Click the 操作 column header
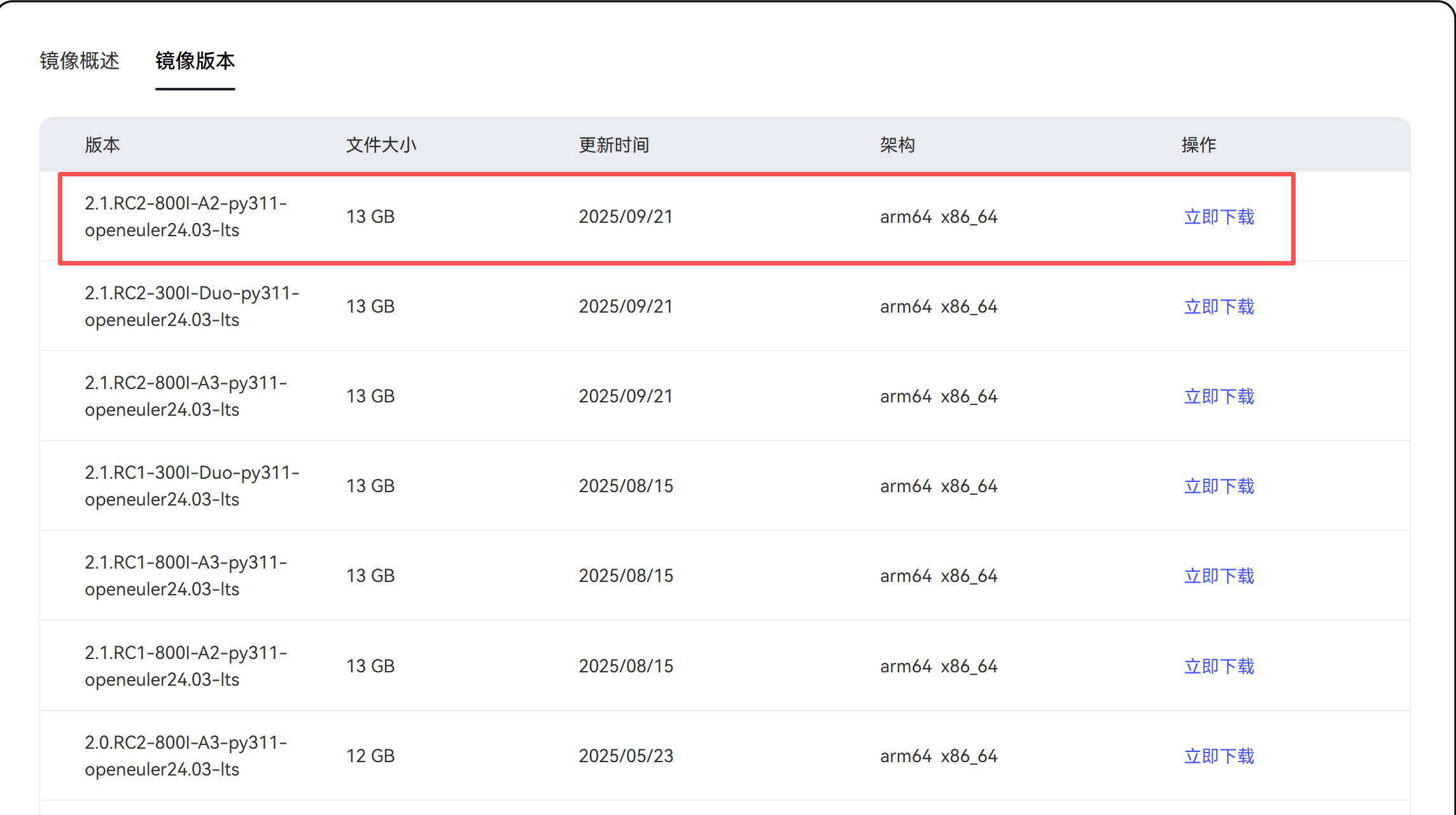Viewport: 1456px width, 815px height. (x=1198, y=145)
